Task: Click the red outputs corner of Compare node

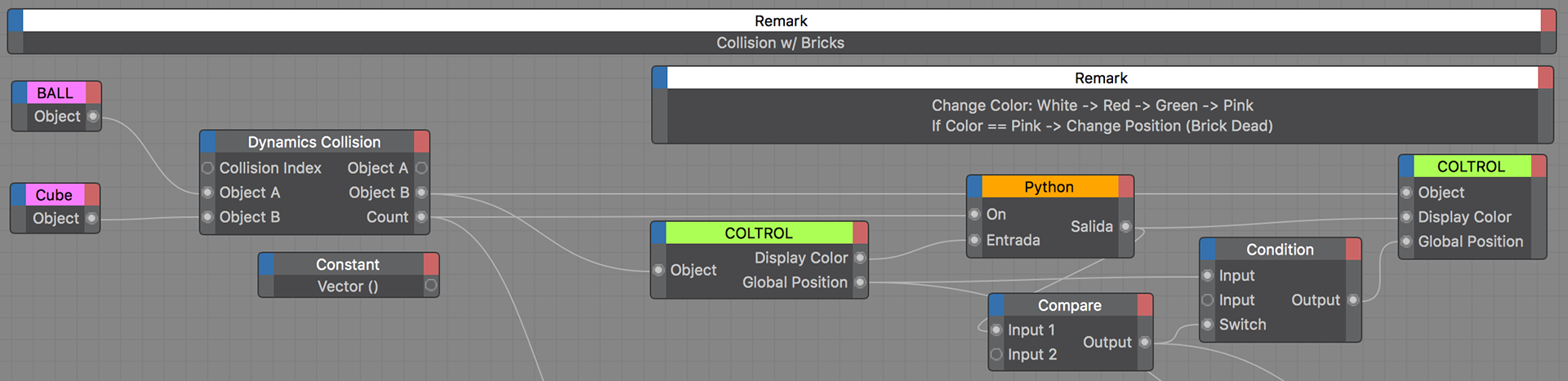Action: coord(1145,305)
